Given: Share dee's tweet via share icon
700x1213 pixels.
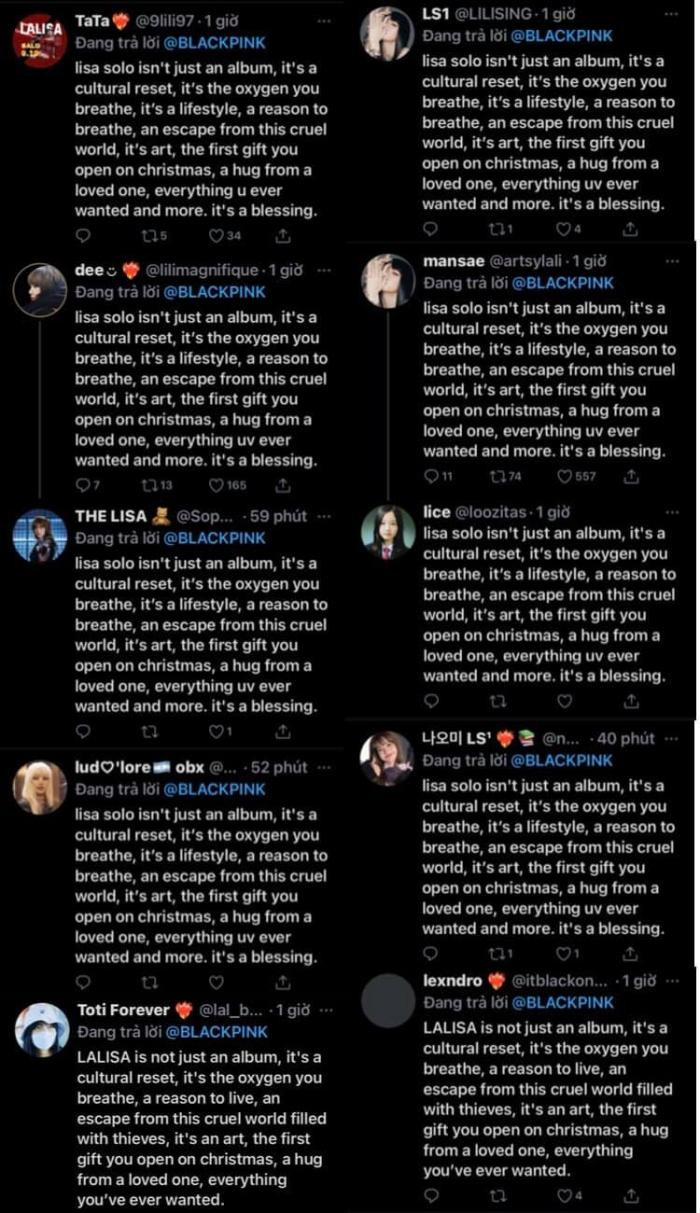Looking at the screenshot, I should pyautogui.click(x=283, y=485).
